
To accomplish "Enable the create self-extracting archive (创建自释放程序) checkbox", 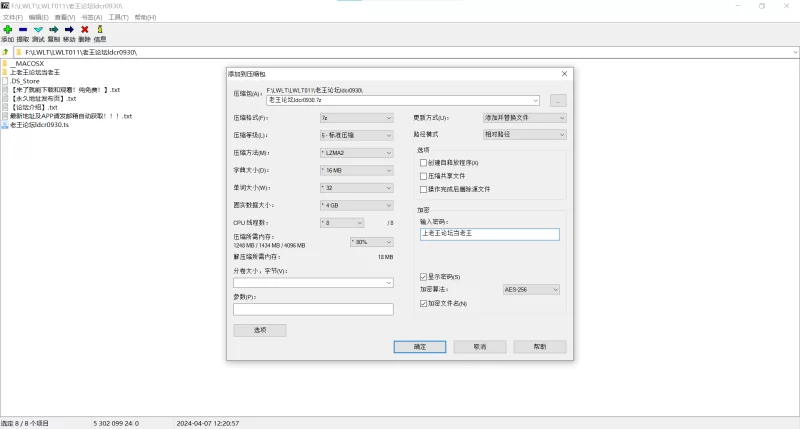I will tap(424, 162).
